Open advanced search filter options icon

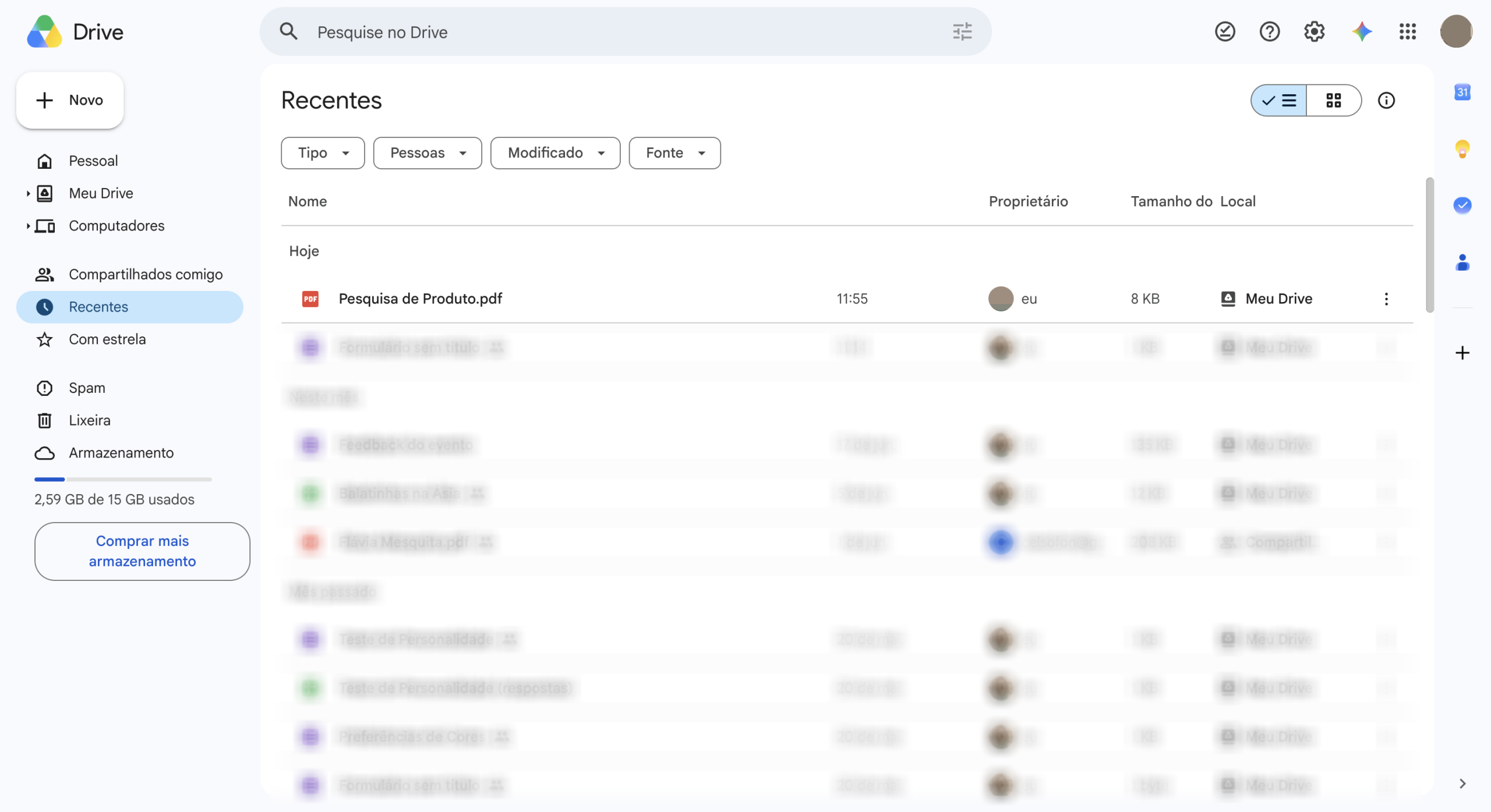962,31
